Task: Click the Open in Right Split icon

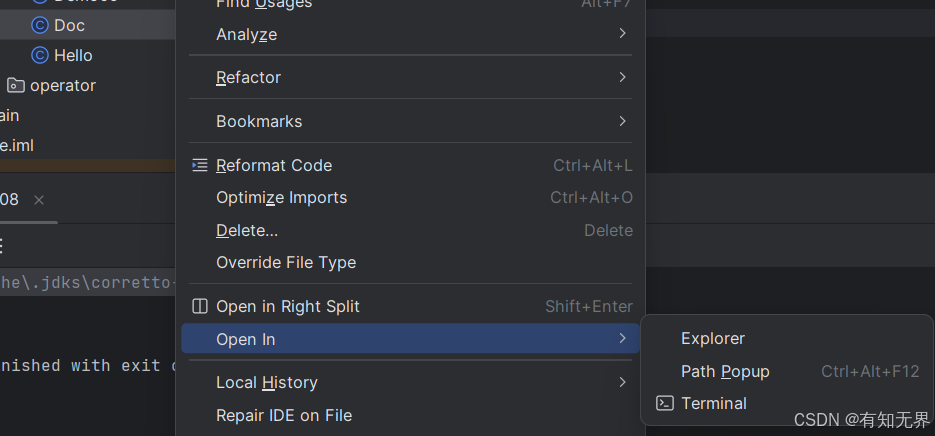Action: tap(200, 306)
